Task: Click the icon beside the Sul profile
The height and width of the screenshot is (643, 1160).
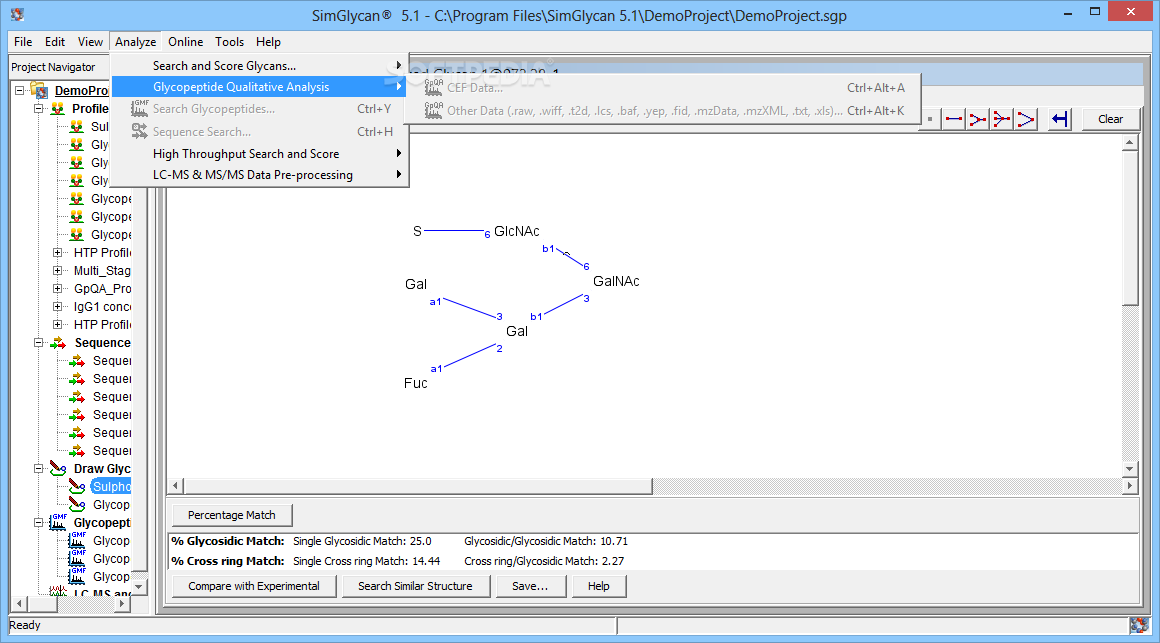Action: 76,127
